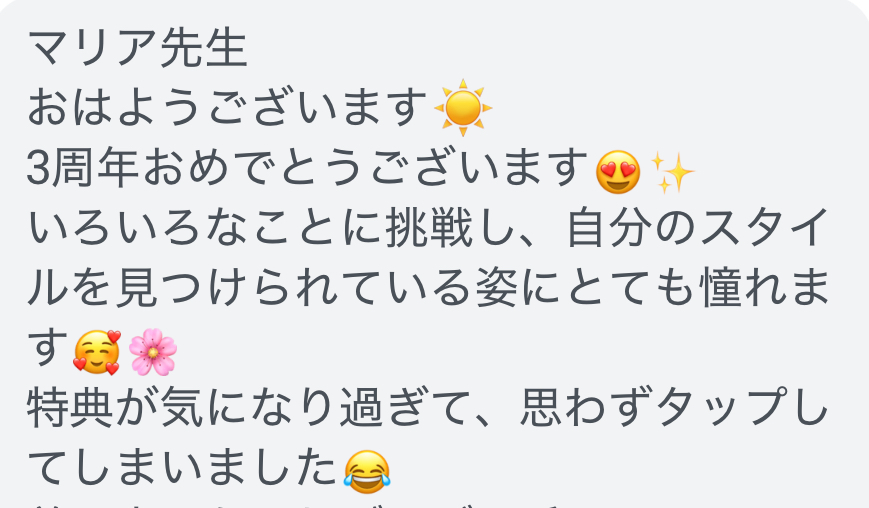
Task: Click the word 憧れ
Action: (747, 289)
